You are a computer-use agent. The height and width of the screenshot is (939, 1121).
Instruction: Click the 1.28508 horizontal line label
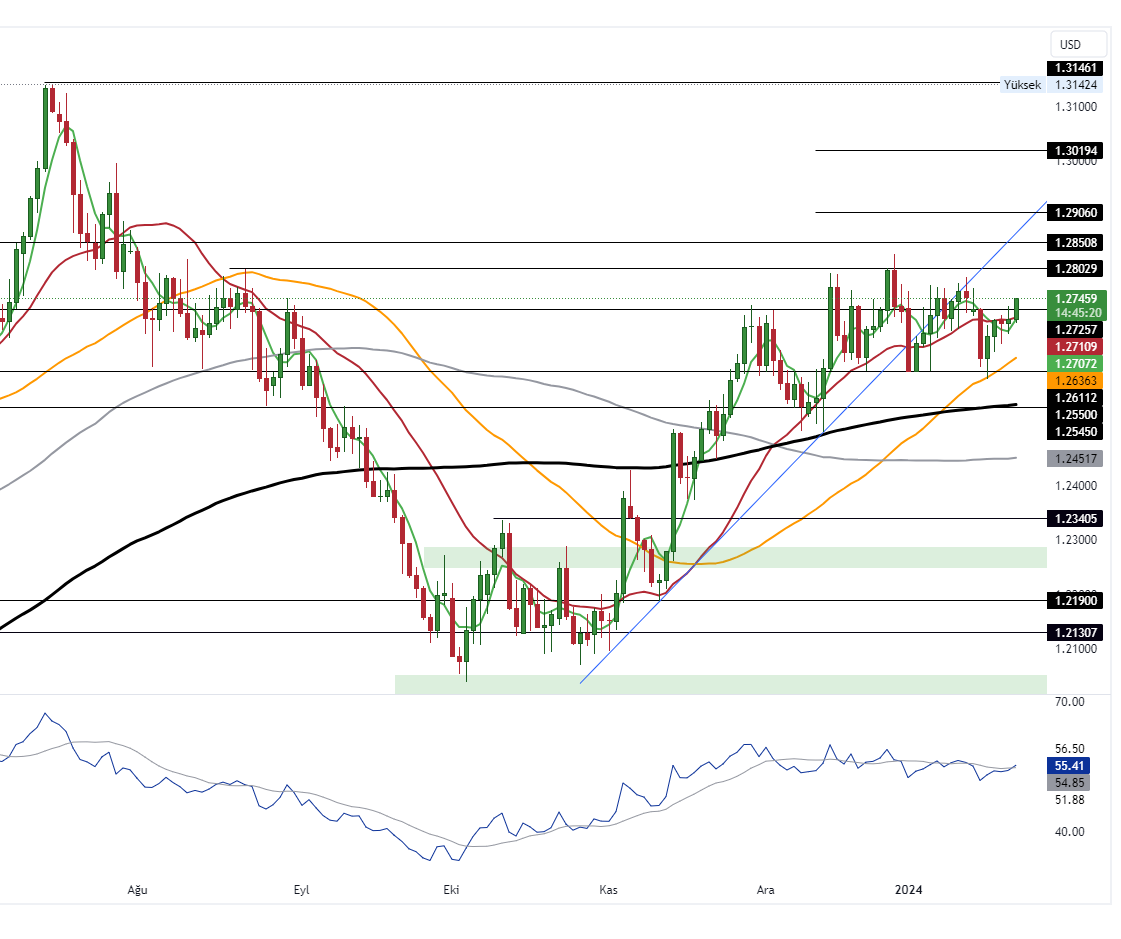[1075, 243]
